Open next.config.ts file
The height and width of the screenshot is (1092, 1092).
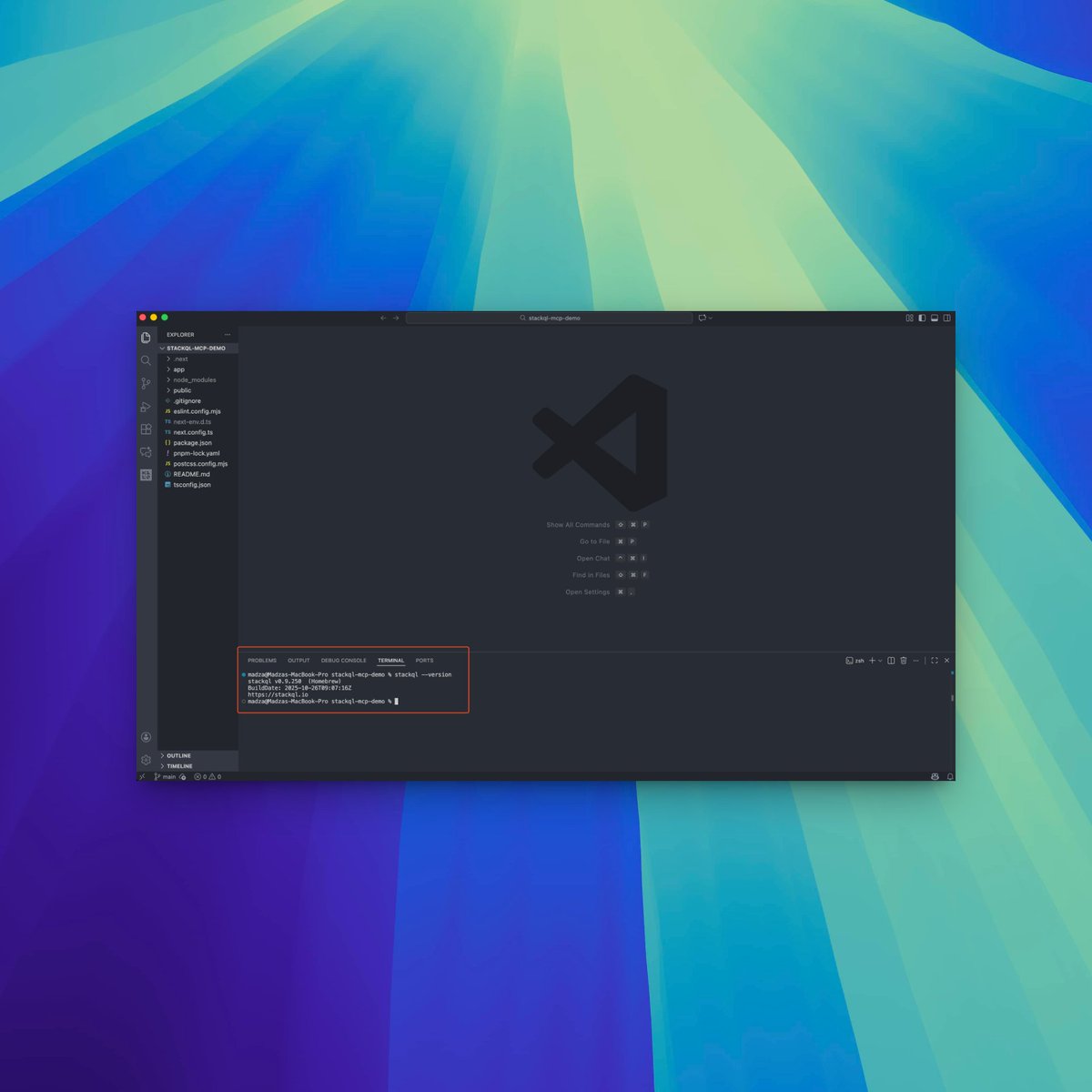[197, 432]
